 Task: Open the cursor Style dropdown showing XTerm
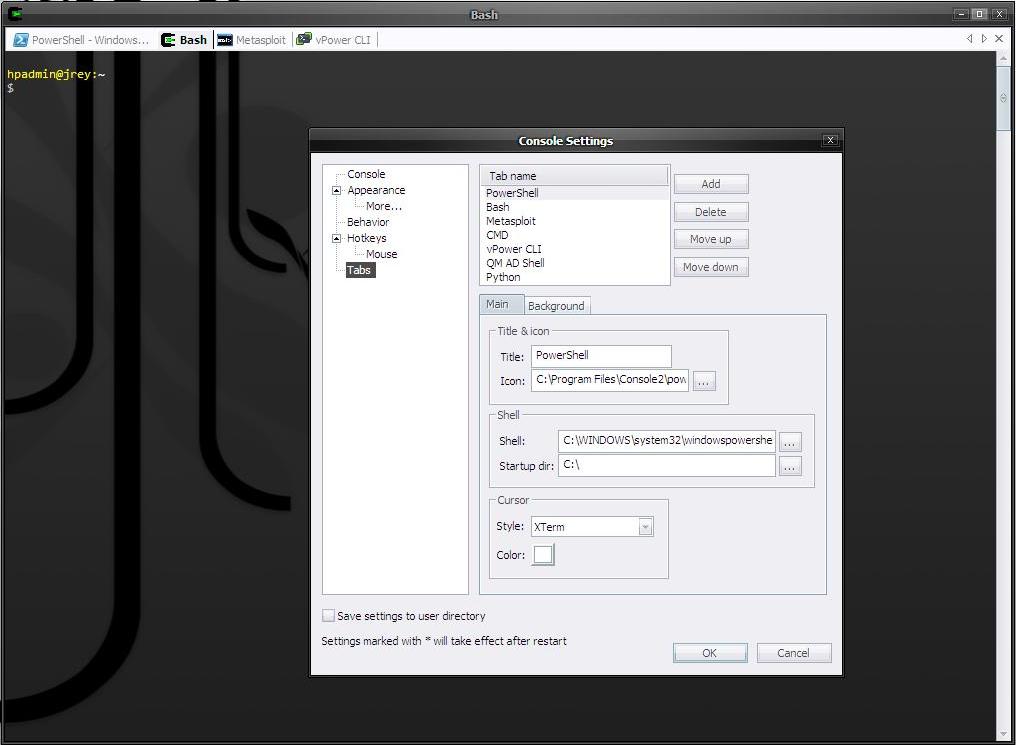(x=646, y=526)
